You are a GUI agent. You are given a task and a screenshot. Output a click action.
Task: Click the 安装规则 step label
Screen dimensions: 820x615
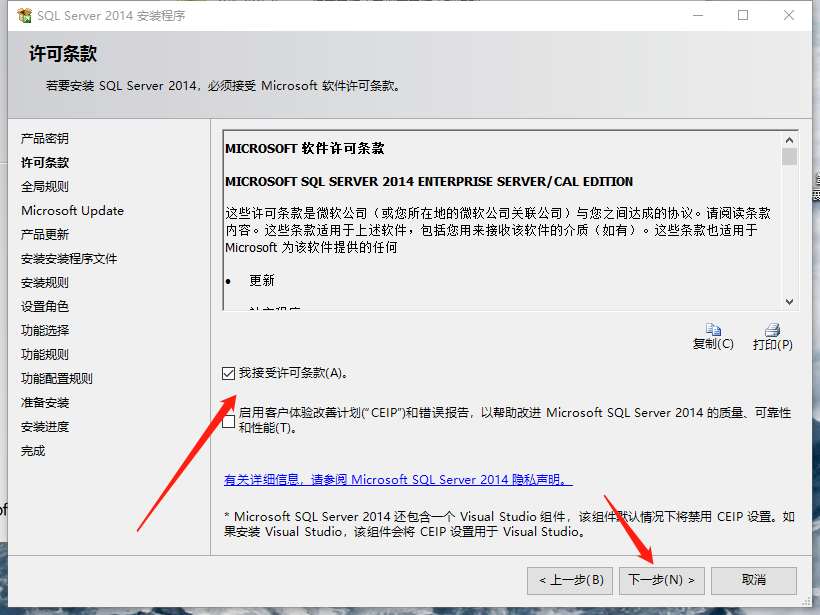click(x=45, y=283)
